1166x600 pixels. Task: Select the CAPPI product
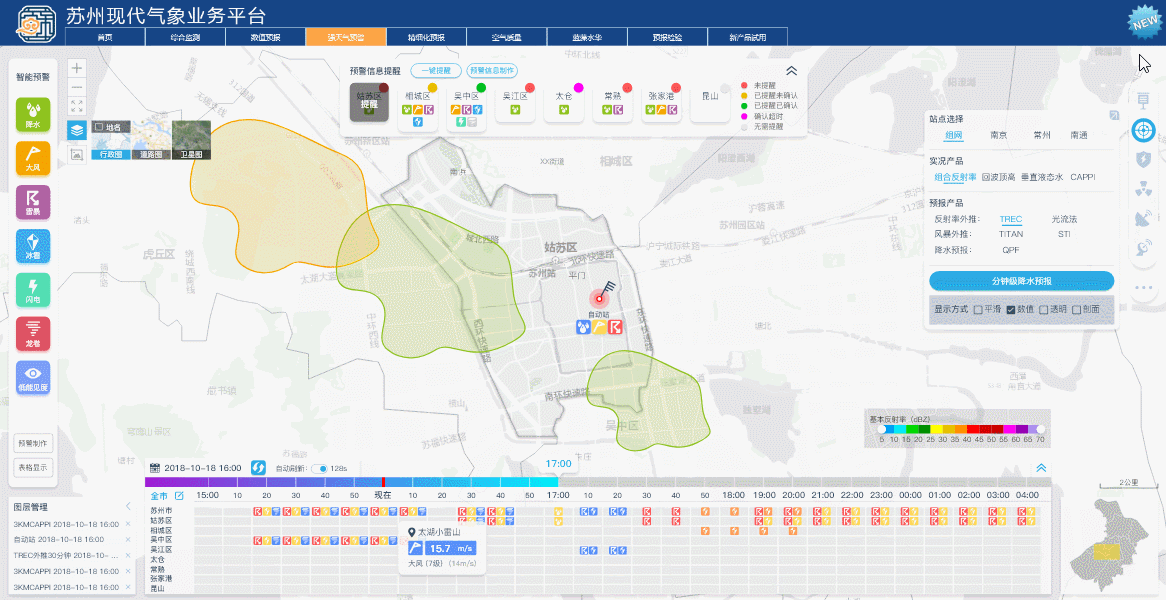[x=1083, y=177]
